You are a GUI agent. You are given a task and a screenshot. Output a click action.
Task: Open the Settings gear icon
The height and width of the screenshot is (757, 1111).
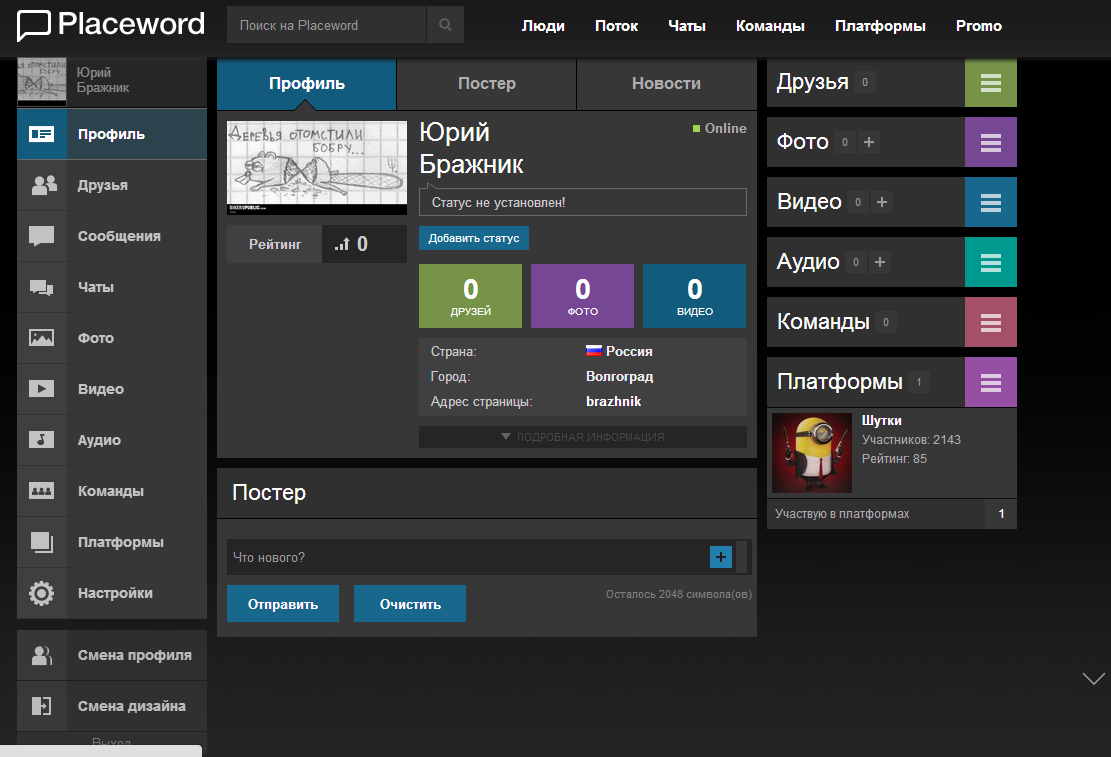point(42,593)
